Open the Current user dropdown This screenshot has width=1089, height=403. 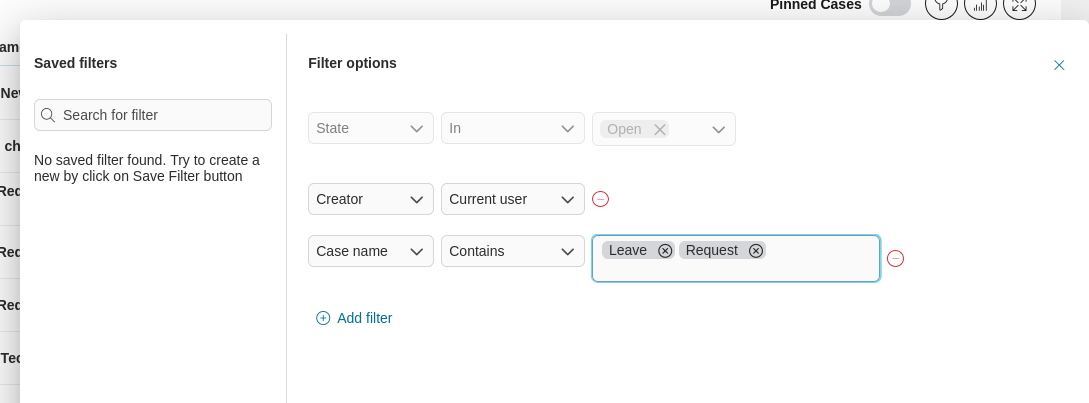(513, 199)
